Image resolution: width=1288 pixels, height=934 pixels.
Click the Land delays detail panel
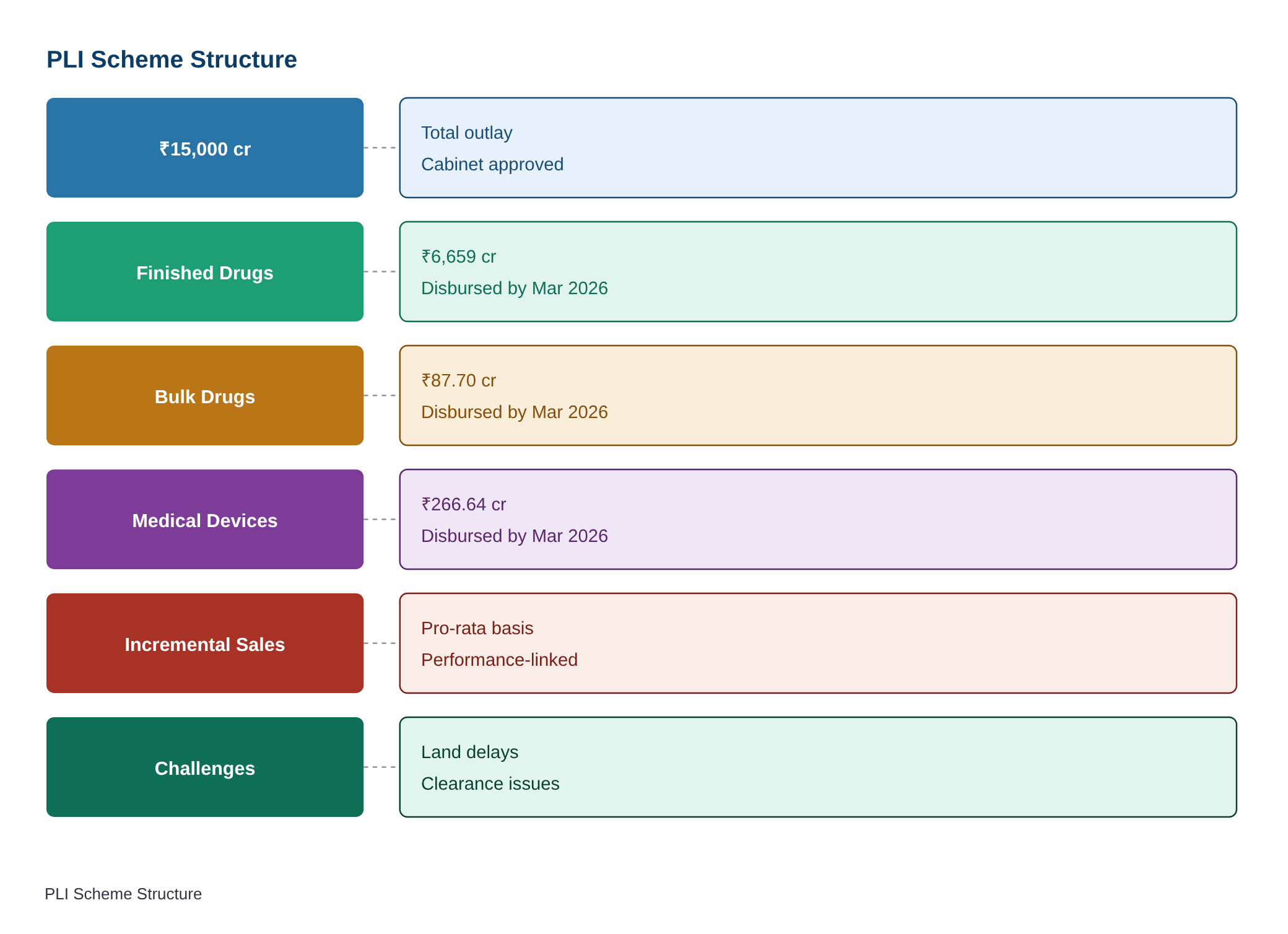[818, 767]
